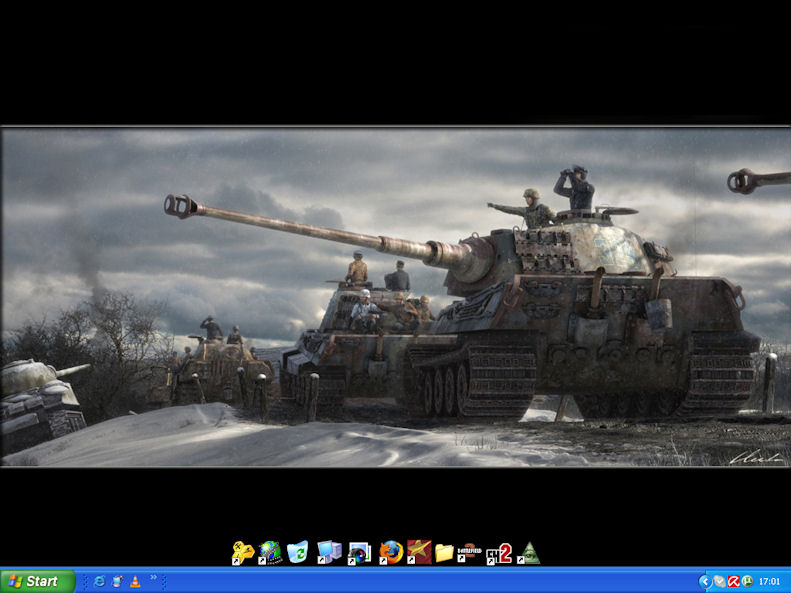Open the green pyramid eye shortcut
The image size is (791, 593).
[x=529, y=553]
